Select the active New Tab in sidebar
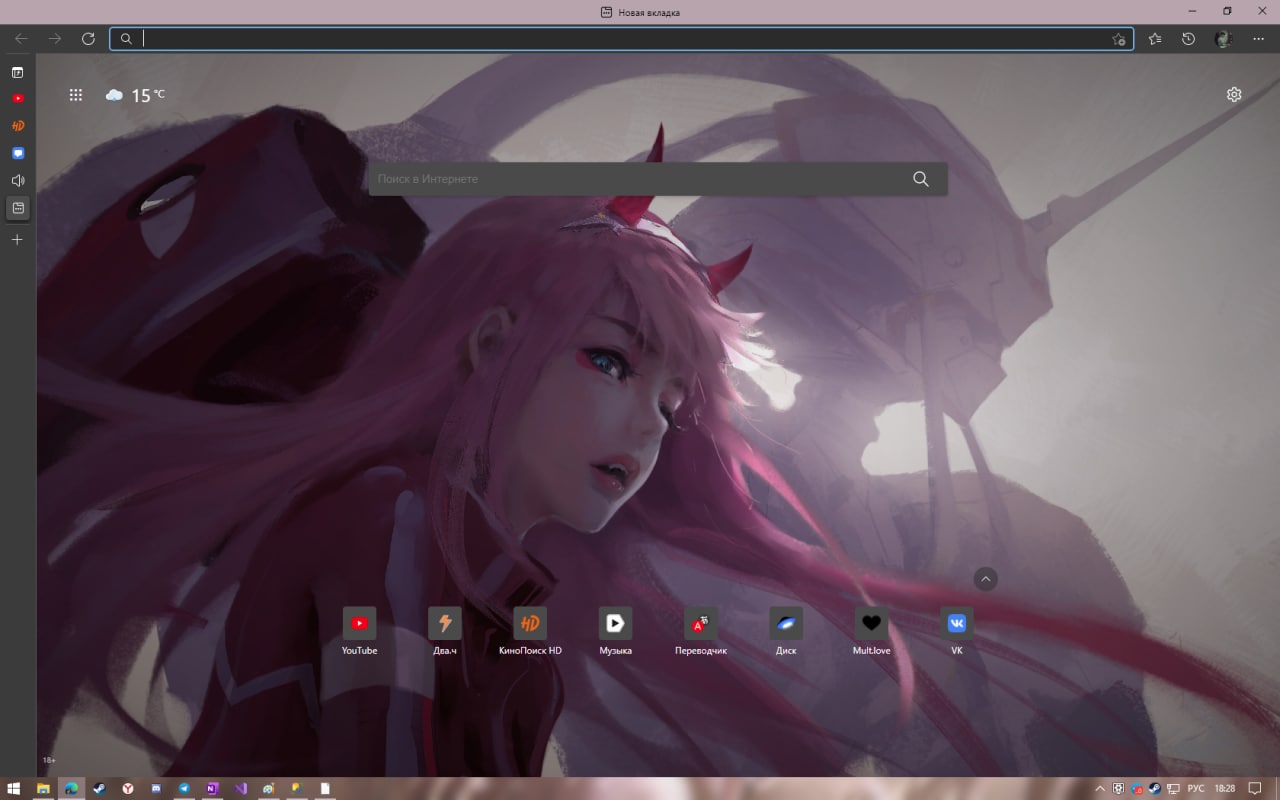1280x800 pixels. [17, 208]
